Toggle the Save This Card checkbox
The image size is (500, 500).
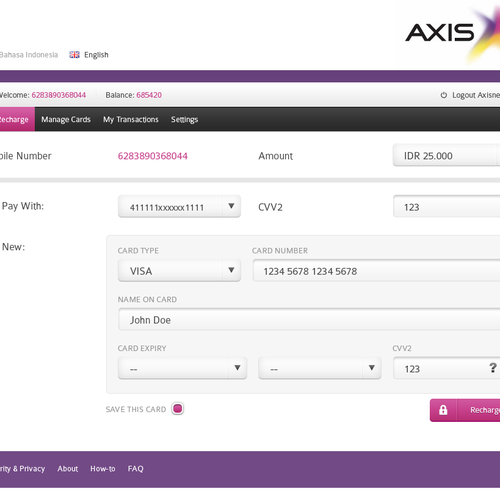(x=178, y=408)
